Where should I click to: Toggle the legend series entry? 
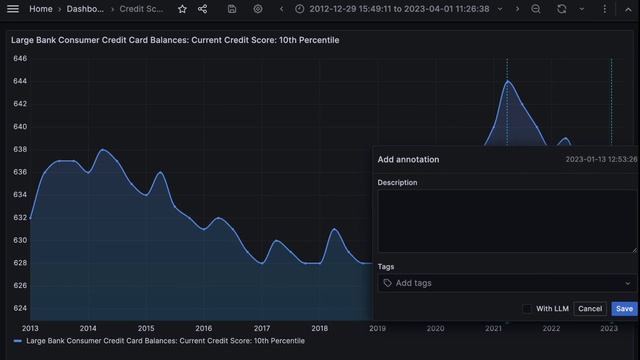[x=165, y=341]
